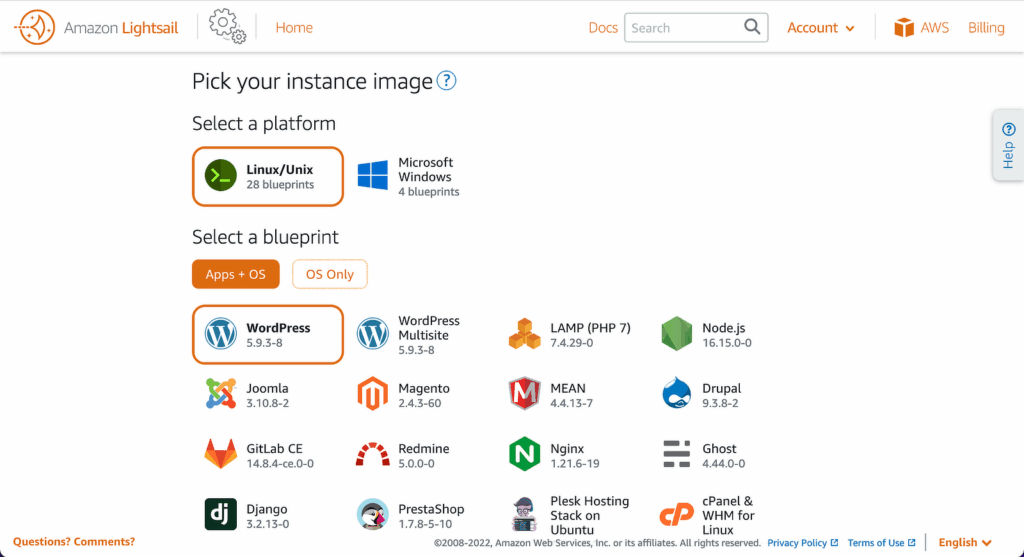This screenshot has width=1024, height=557.
Task: Click the search magnifier icon
Action: tap(752, 27)
